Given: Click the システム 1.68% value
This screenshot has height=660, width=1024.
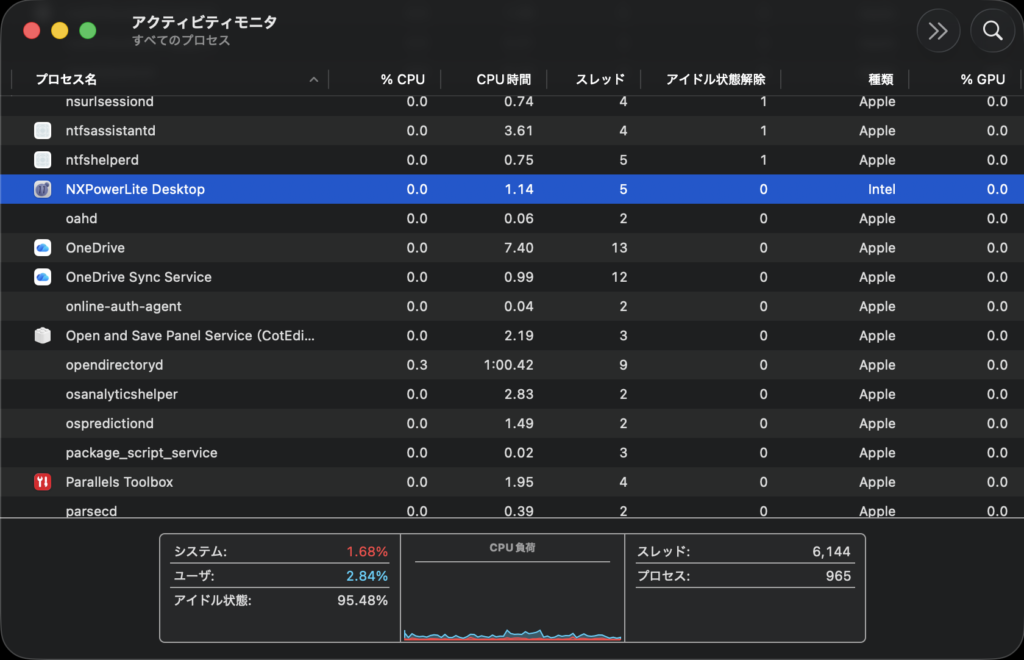Looking at the screenshot, I should 367,552.
